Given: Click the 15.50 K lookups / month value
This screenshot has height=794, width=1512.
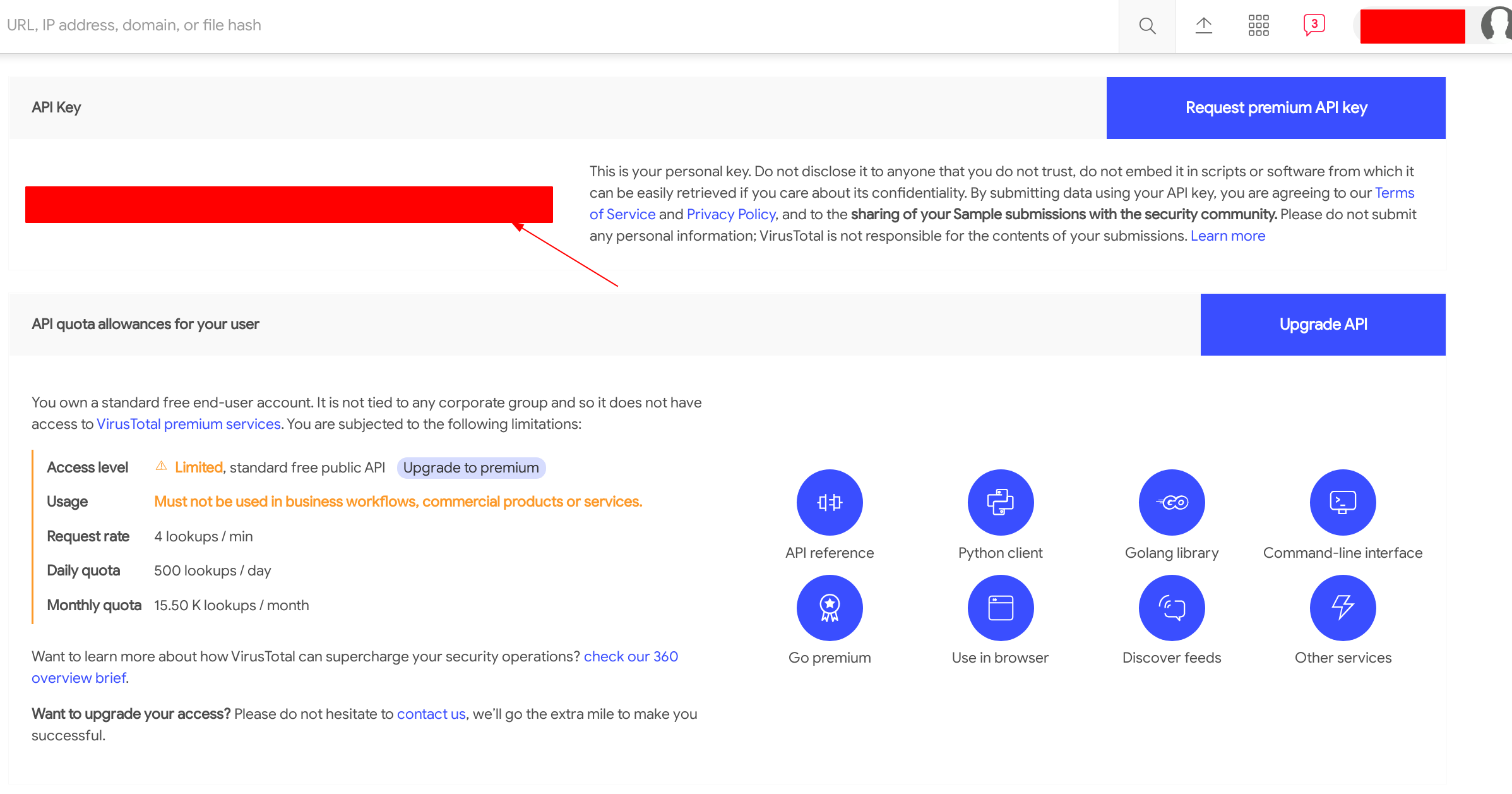Looking at the screenshot, I should [x=231, y=605].
